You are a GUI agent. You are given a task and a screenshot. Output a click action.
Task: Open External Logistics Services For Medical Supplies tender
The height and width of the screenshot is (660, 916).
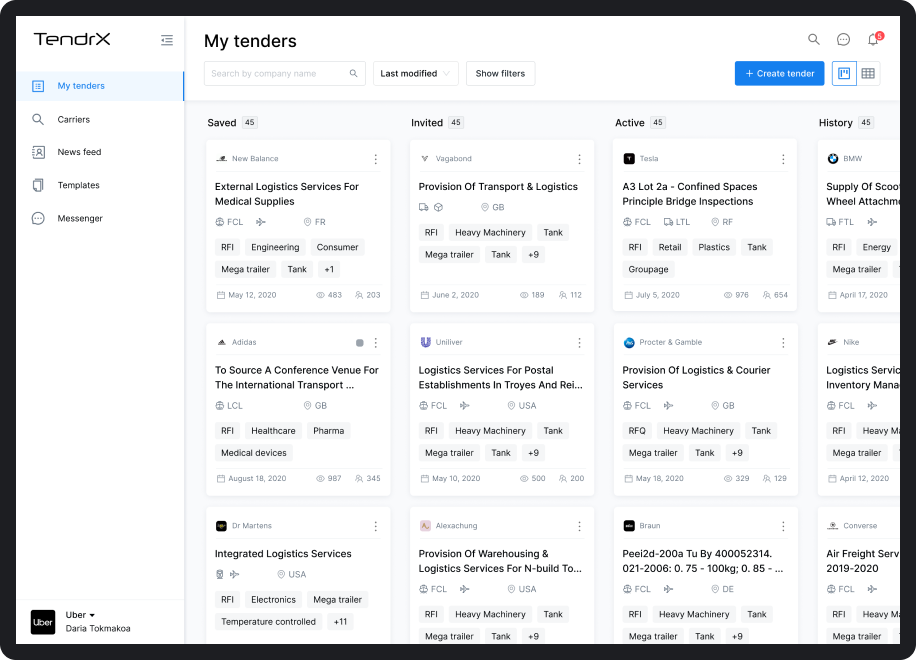(286, 194)
